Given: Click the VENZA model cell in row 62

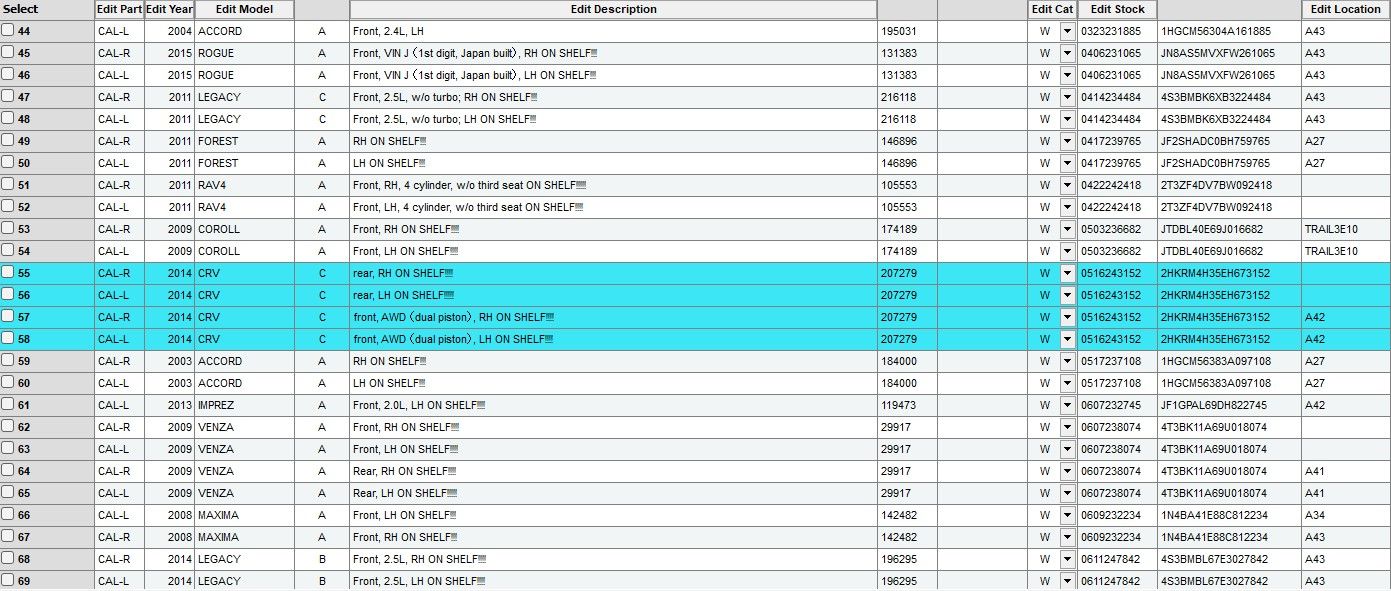Looking at the screenshot, I should click(x=244, y=427).
